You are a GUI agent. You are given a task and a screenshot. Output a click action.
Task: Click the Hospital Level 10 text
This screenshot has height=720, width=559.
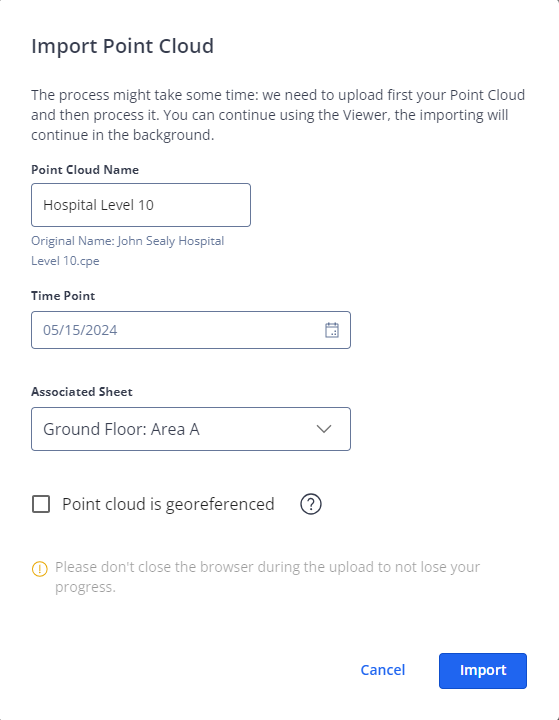point(98,205)
